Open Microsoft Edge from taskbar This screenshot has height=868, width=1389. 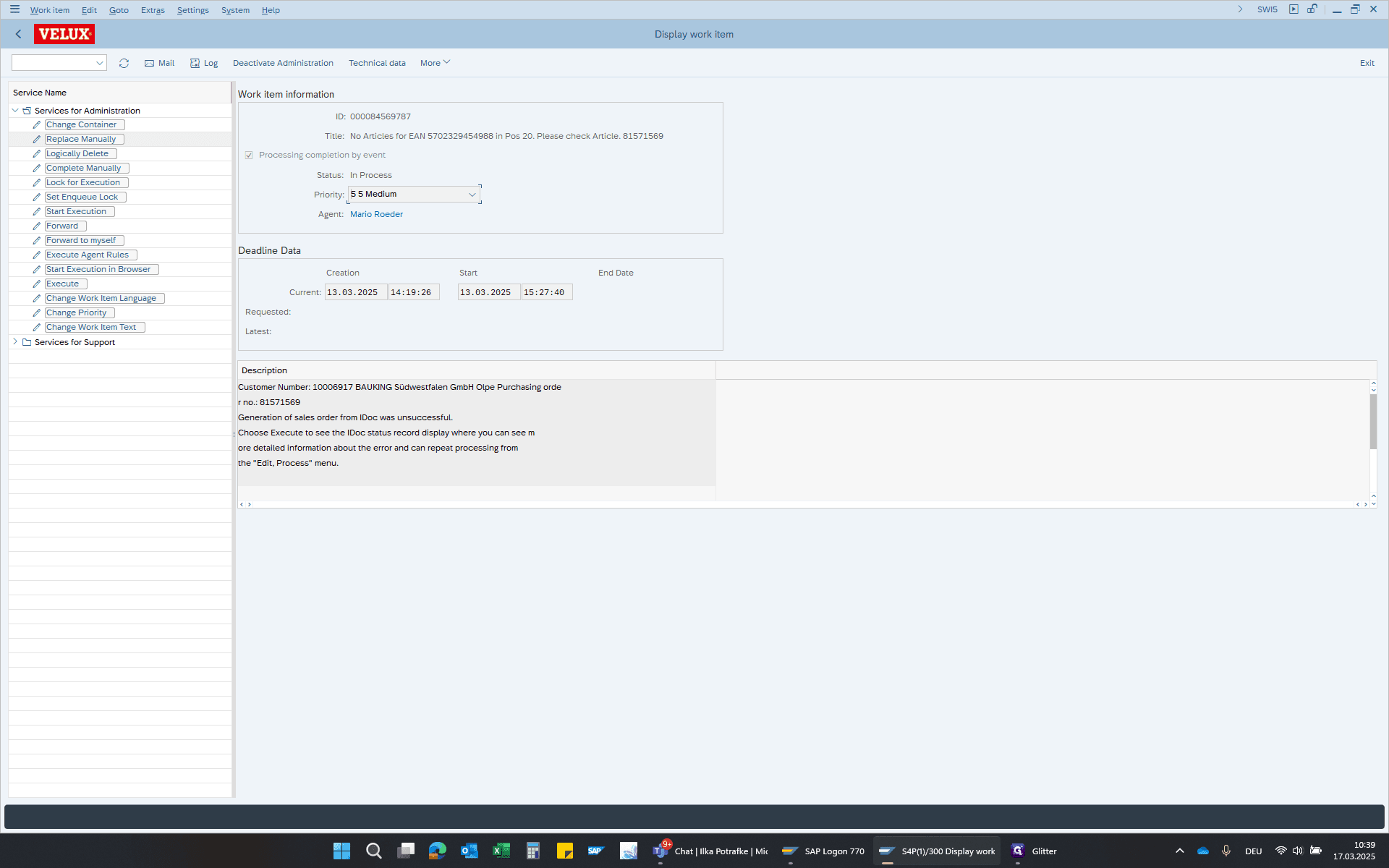(x=437, y=851)
